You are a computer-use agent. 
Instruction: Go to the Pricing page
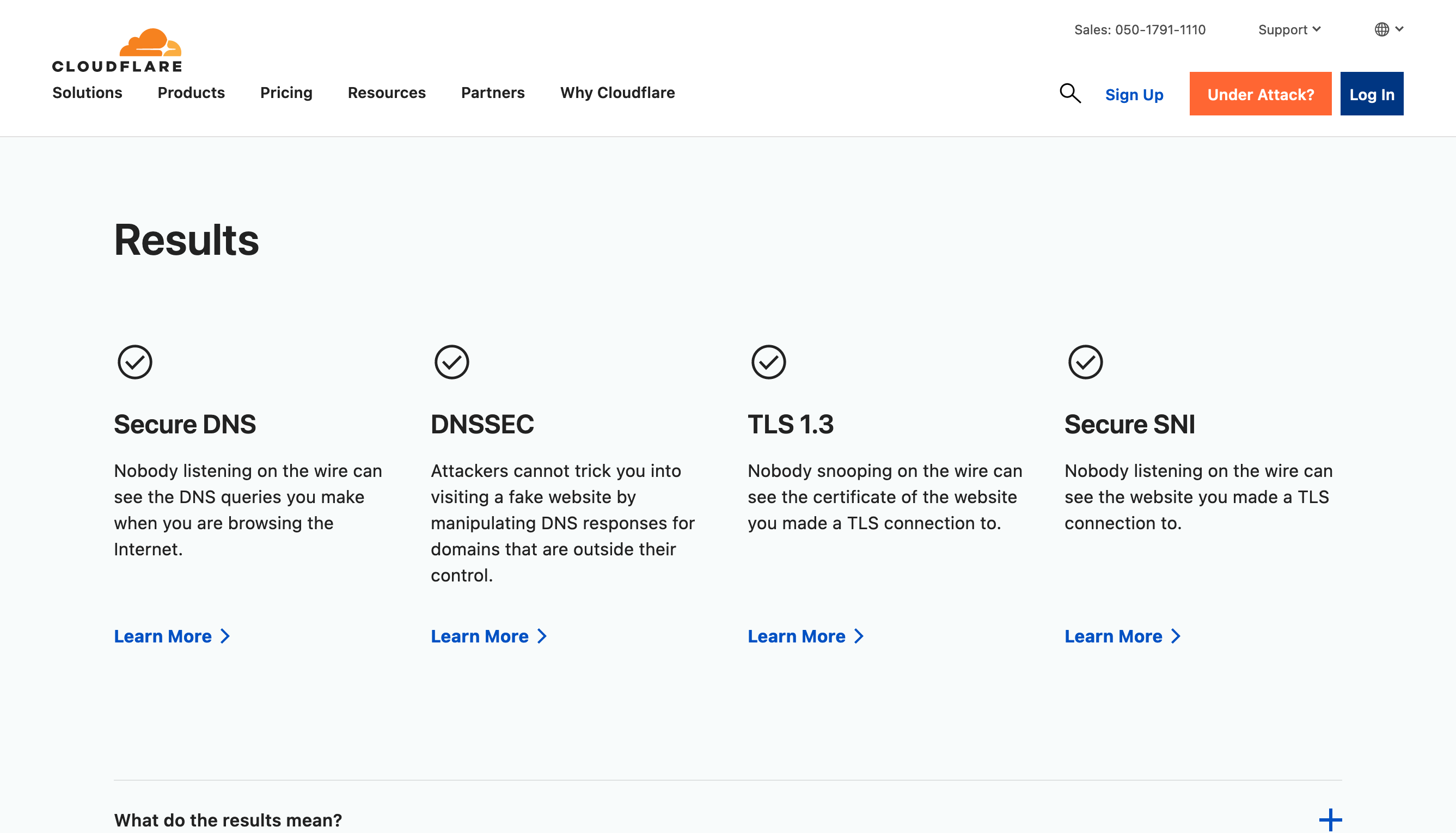tap(286, 93)
